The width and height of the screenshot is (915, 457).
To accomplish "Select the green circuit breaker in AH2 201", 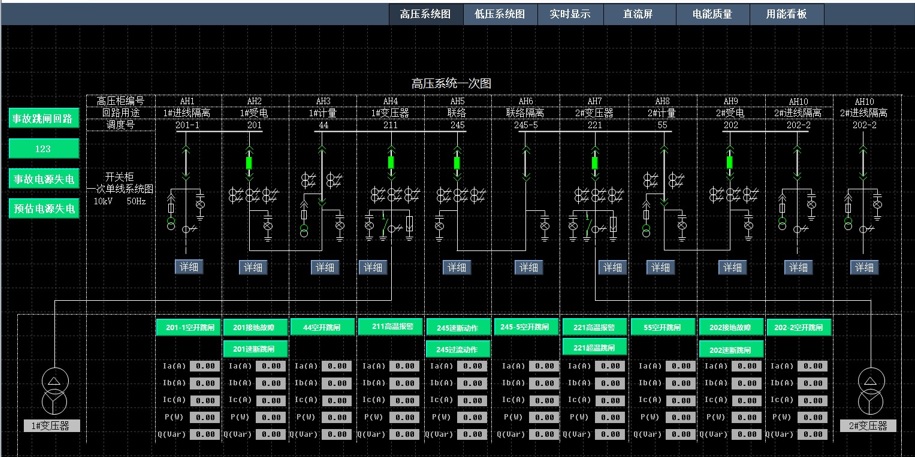I will pos(249,163).
